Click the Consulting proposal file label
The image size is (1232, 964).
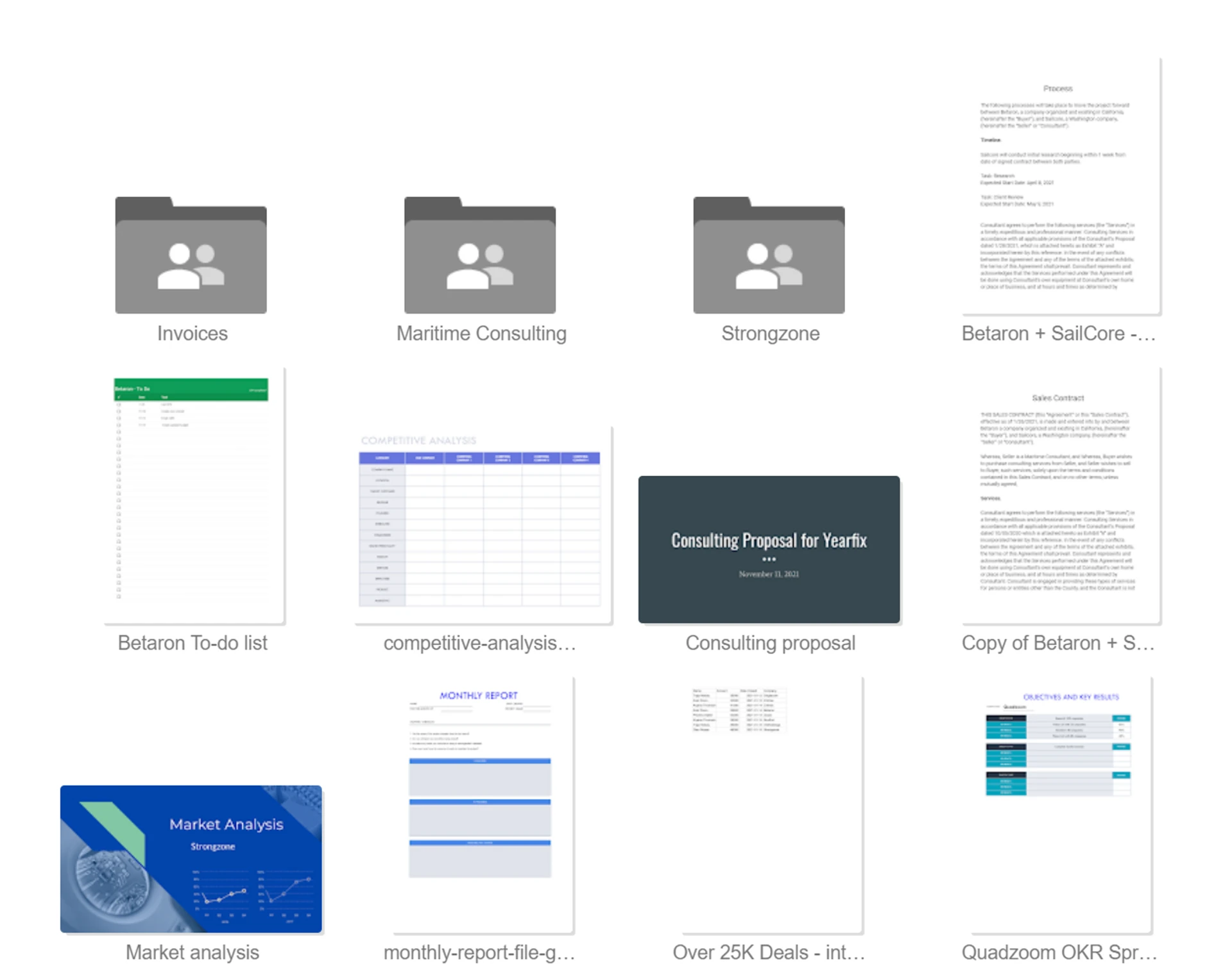(770, 643)
